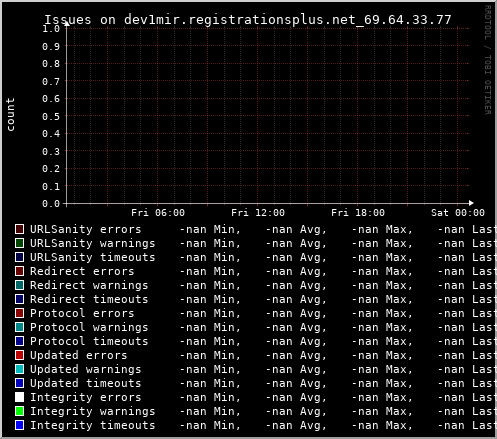The image size is (497, 439).
Task: Select the Redirect warnings teal swatch
Action: 19,285
